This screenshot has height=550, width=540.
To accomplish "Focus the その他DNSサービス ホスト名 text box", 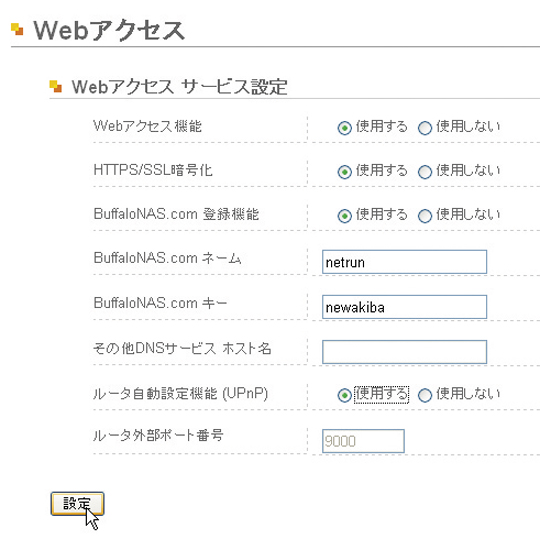I will (x=404, y=352).
